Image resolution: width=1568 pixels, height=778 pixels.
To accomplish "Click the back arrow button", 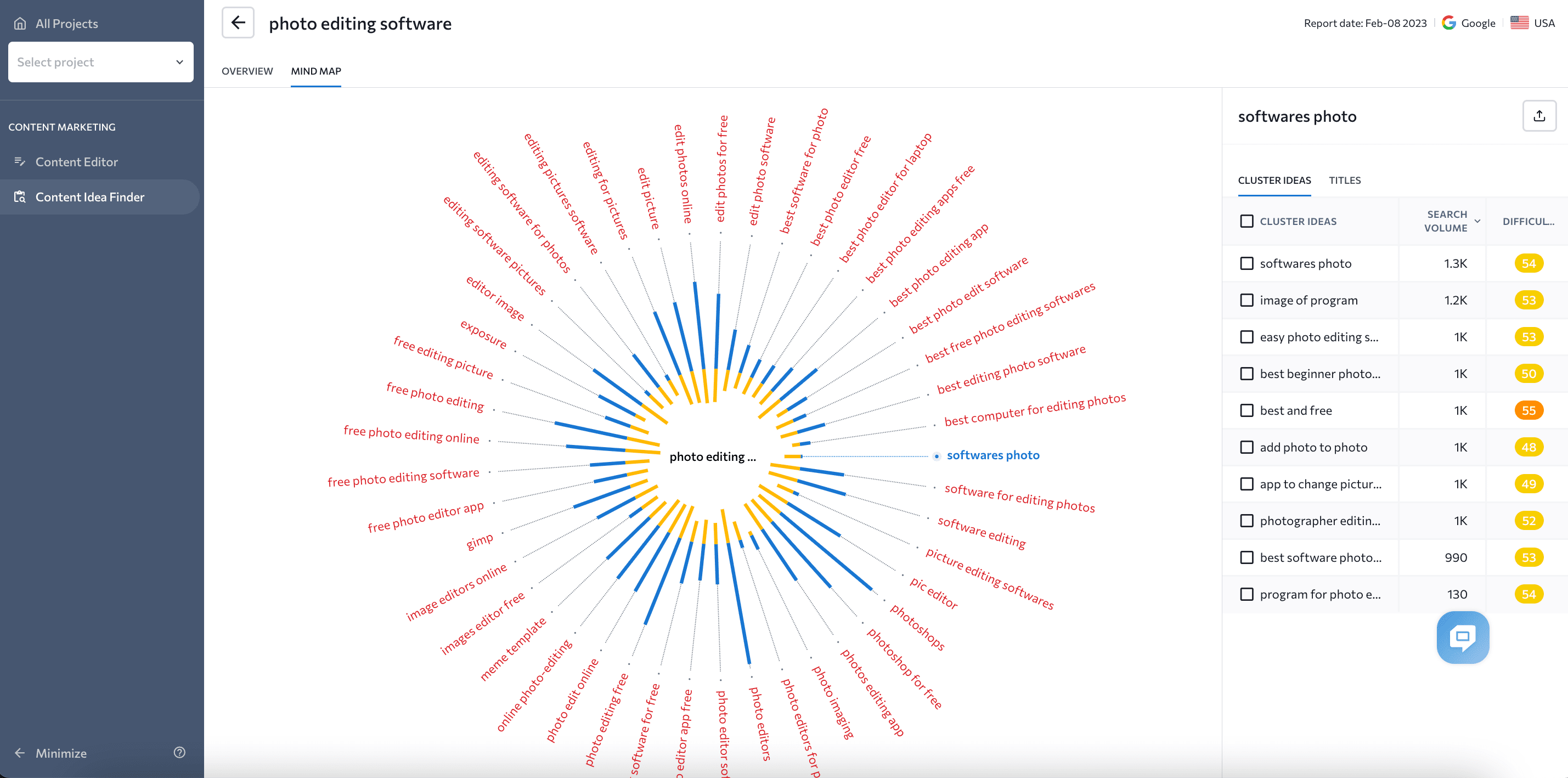I will [x=238, y=23].
